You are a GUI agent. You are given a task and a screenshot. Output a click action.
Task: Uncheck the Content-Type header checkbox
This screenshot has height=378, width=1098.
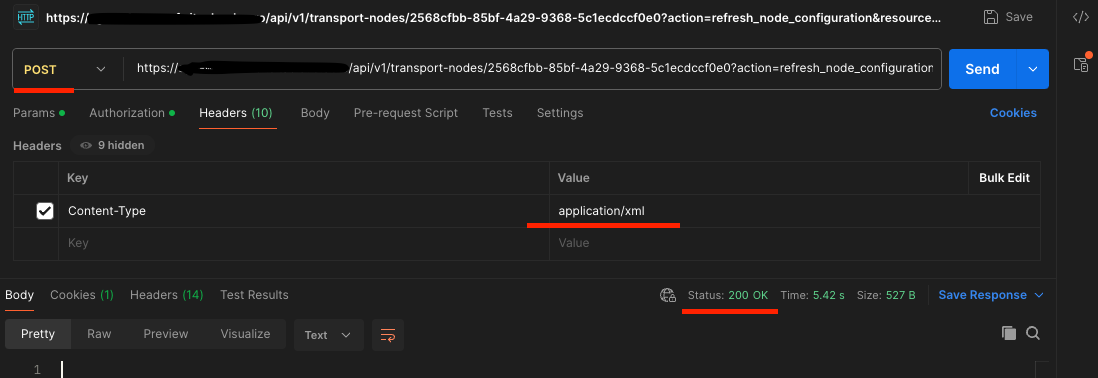45,211
